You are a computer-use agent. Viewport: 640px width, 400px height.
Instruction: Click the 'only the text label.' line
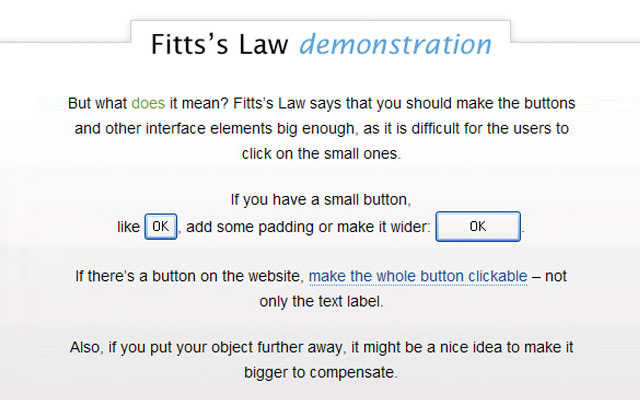tap(320, 301)
